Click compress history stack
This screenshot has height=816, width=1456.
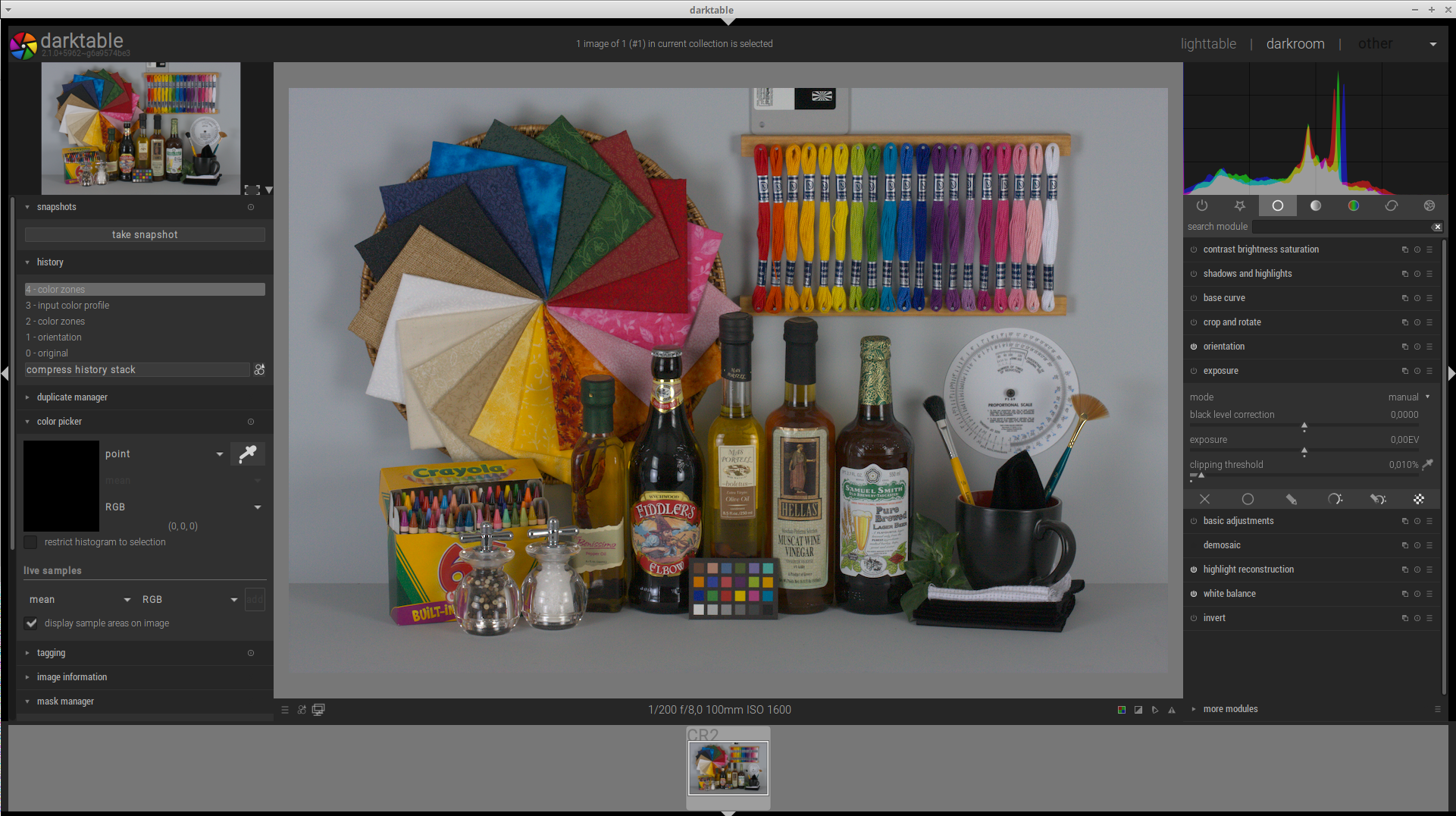click(x=137, y=369)
